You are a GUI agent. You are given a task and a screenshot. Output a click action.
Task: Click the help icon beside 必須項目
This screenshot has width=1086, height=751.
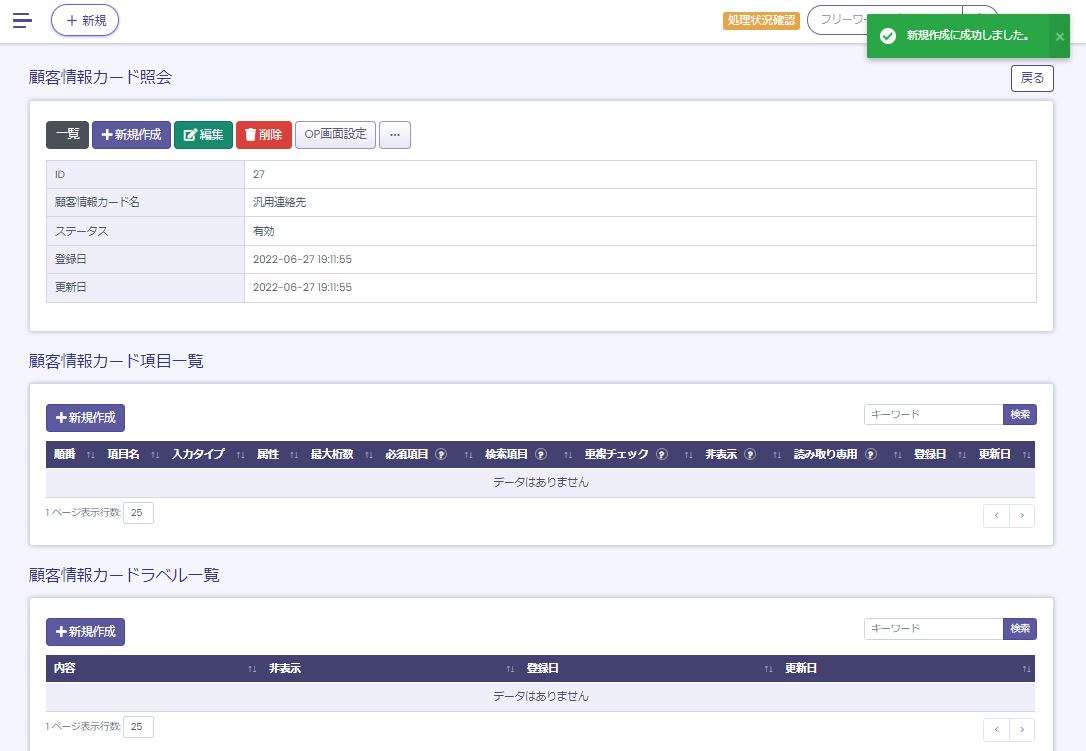[440, 455]
